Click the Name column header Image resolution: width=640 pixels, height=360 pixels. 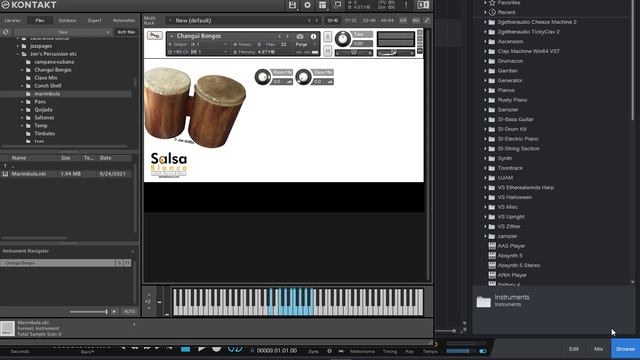tap(19, 158)
